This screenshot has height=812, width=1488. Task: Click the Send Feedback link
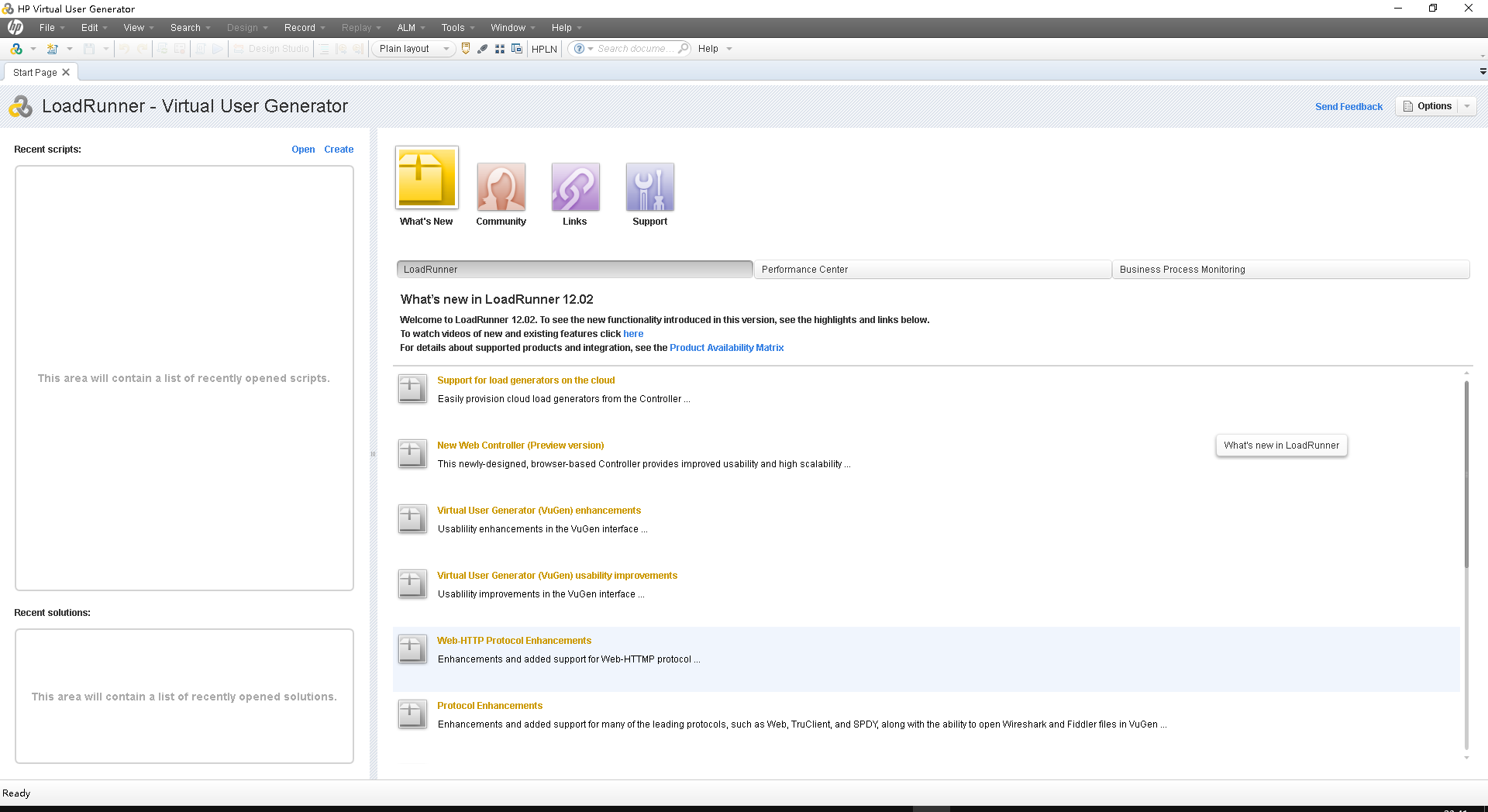tap(1348, 107)
